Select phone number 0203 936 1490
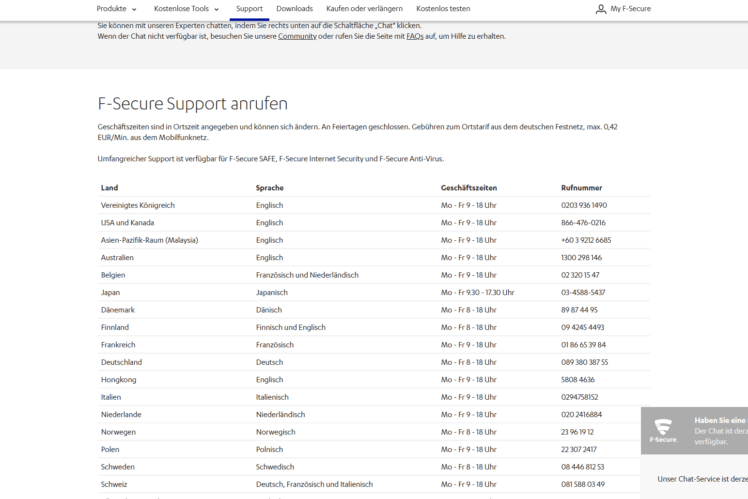Viewport: 748px width, 499px height. click(x=584, y=205)
